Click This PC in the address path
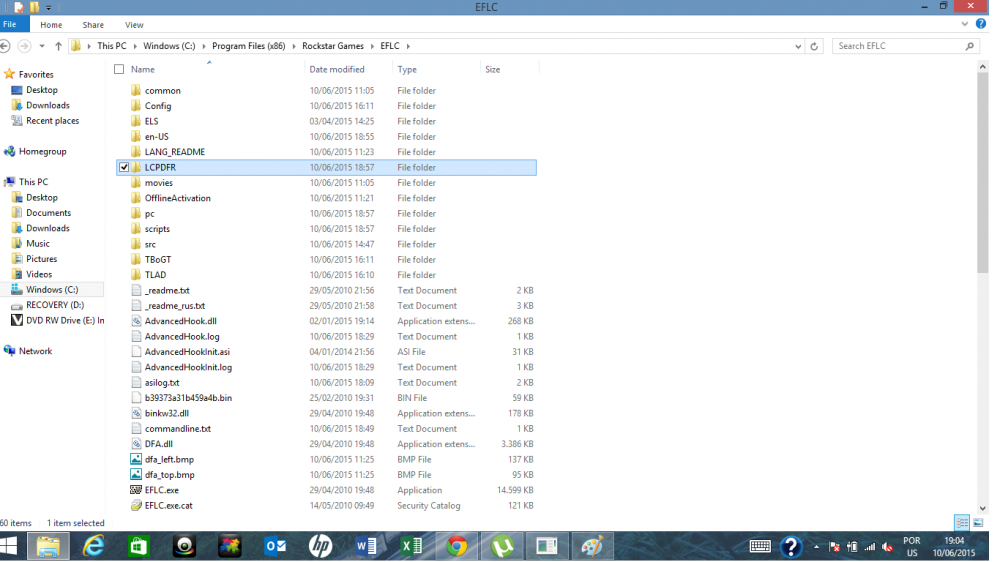Viewport: 1000px width, 562px height. click(x=112, y=46)
